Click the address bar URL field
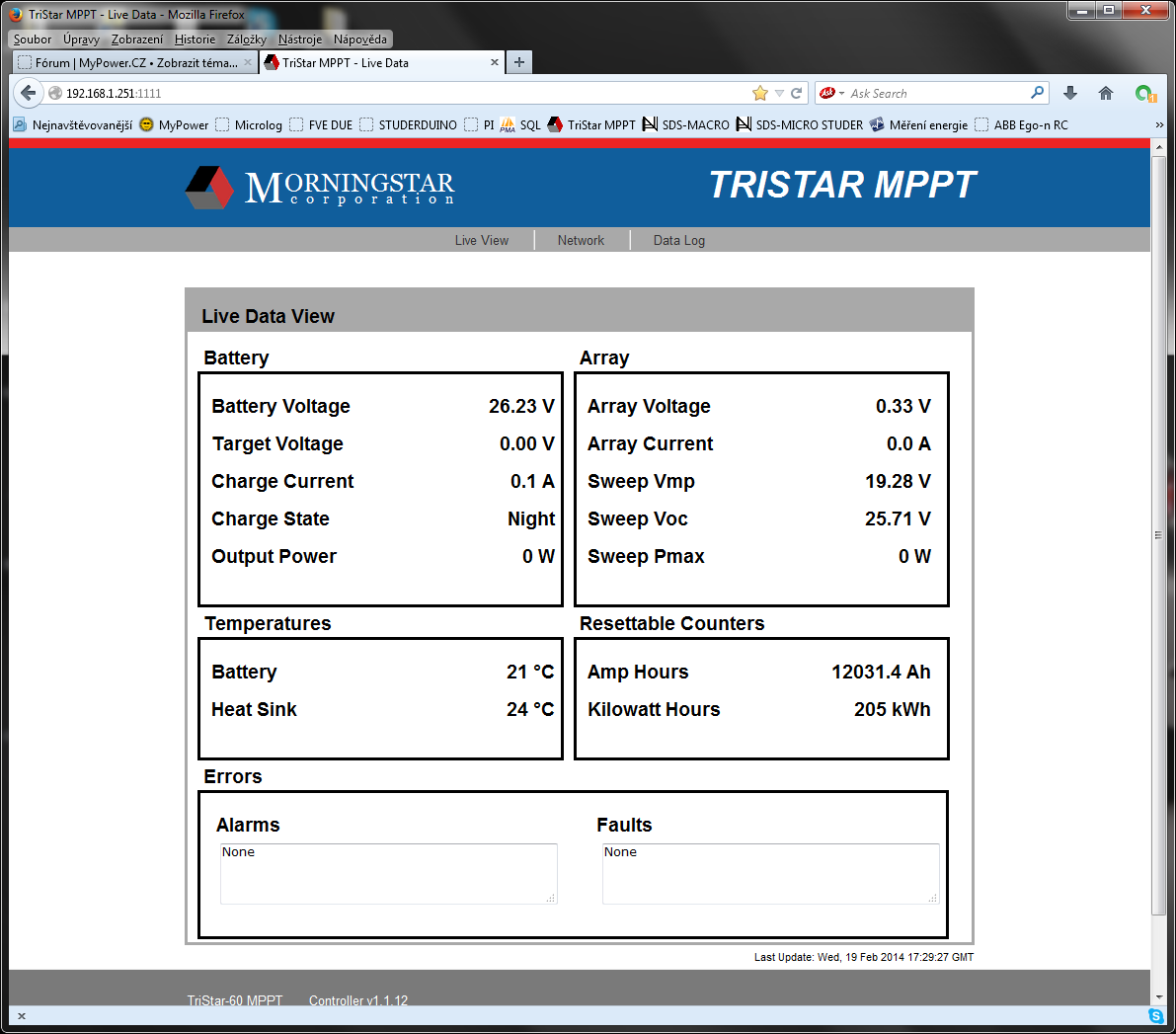The width and height of the screenshot is (1176, 1034). pyautogui.click(x=405, y=93)
